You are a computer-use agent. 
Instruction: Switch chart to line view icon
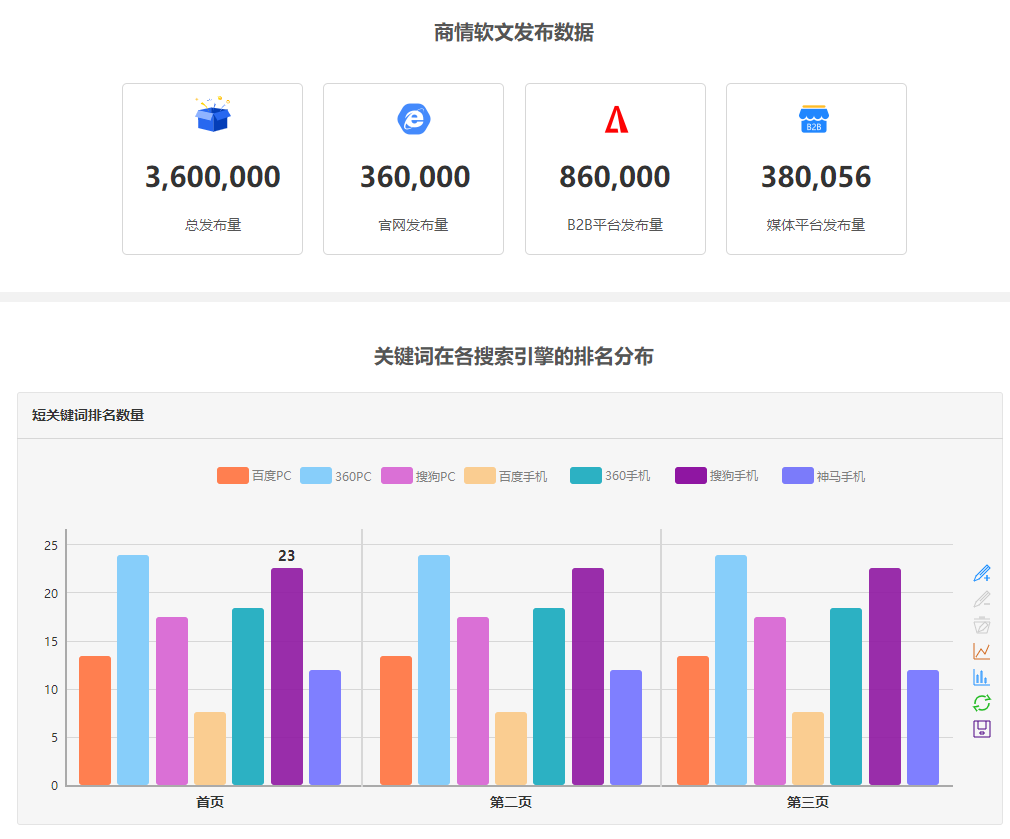(982, 651)
